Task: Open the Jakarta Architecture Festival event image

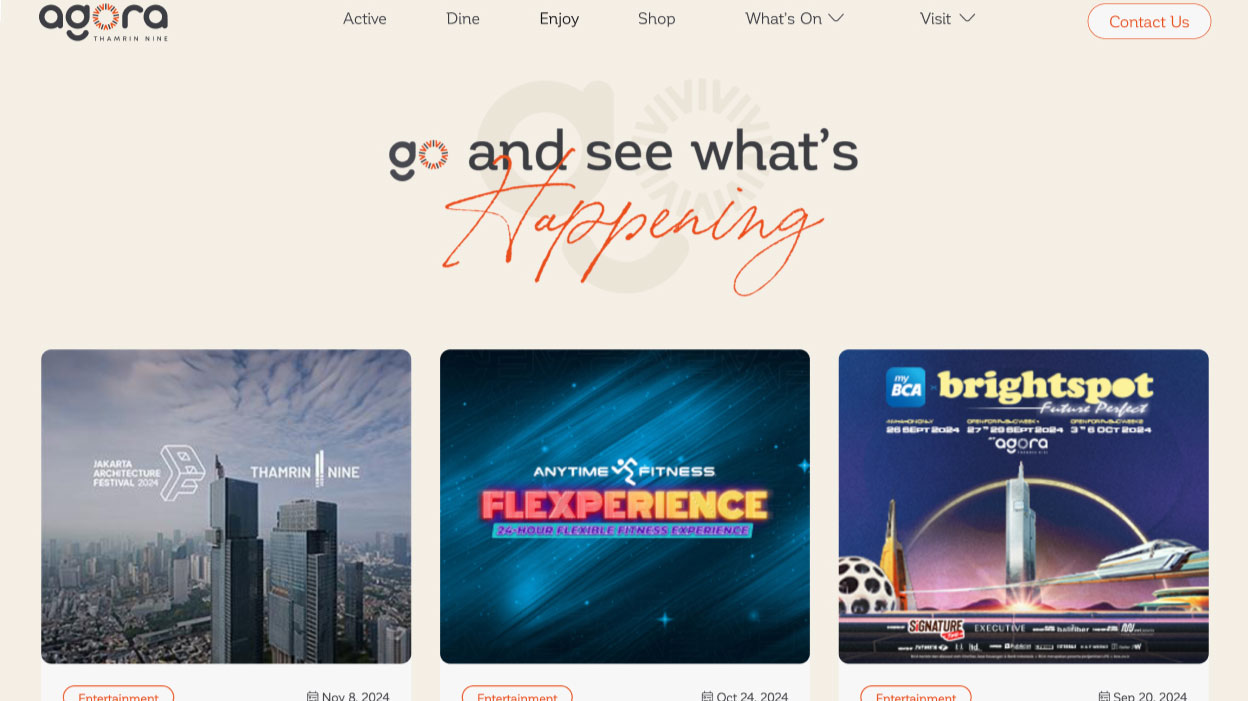Action: pyautogui.click(x=226, y=506)
